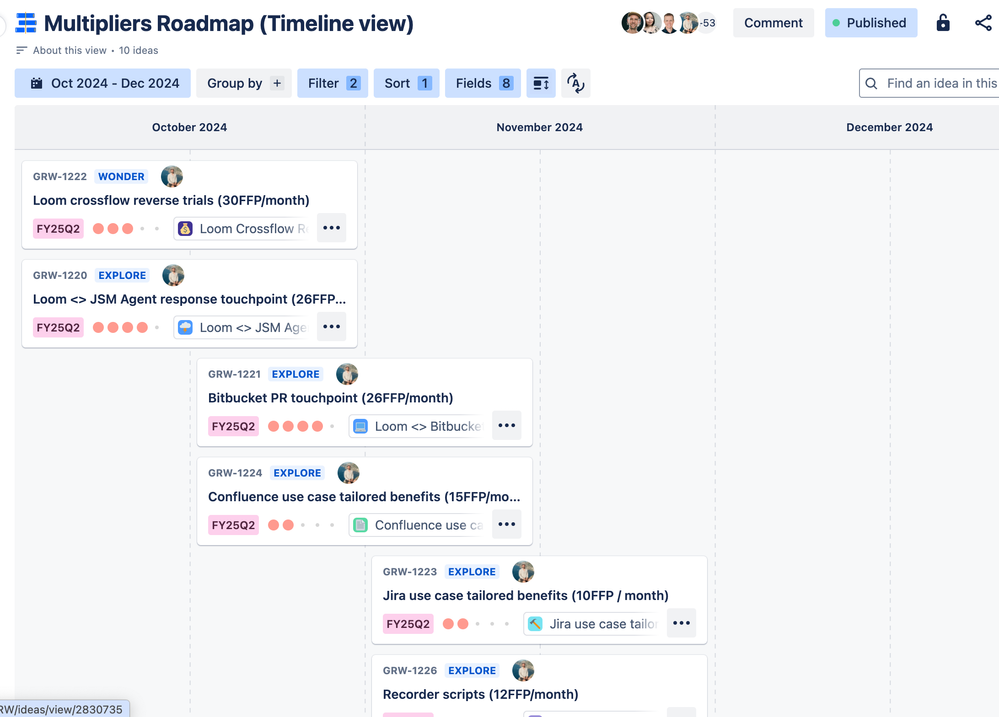Screen dimensions: 999x717
Task: Click FY25Q2 tag on GRW-1222 card
Action: pos(58,229)
